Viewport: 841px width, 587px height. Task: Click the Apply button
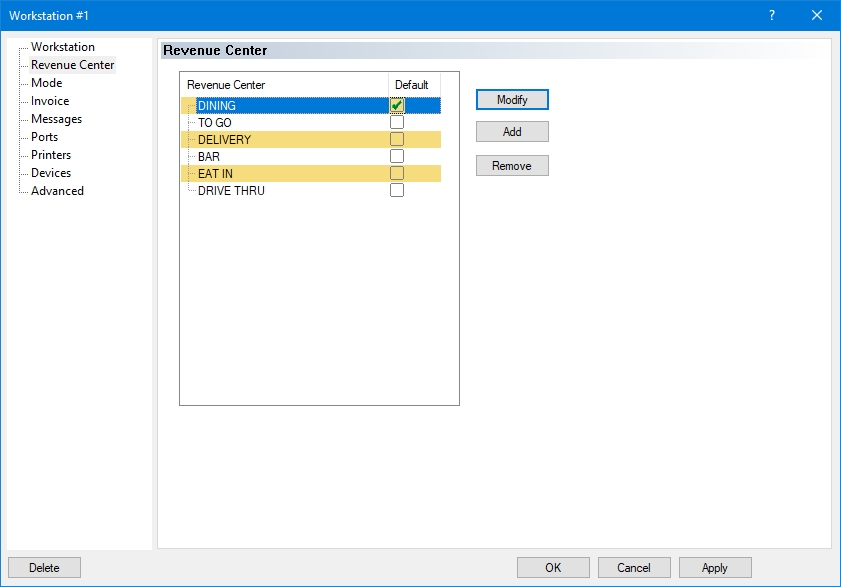point(714,568)
